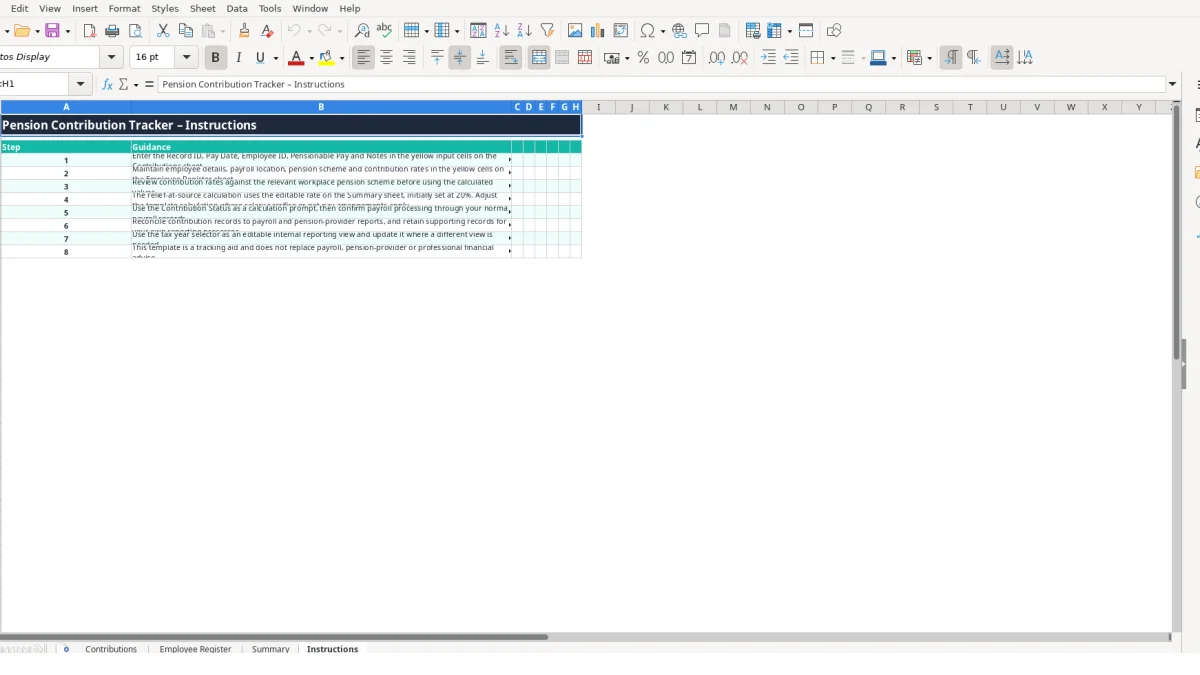Expand the Font Color dropdown arrow
1200x675 pixels.
[311, 58]
